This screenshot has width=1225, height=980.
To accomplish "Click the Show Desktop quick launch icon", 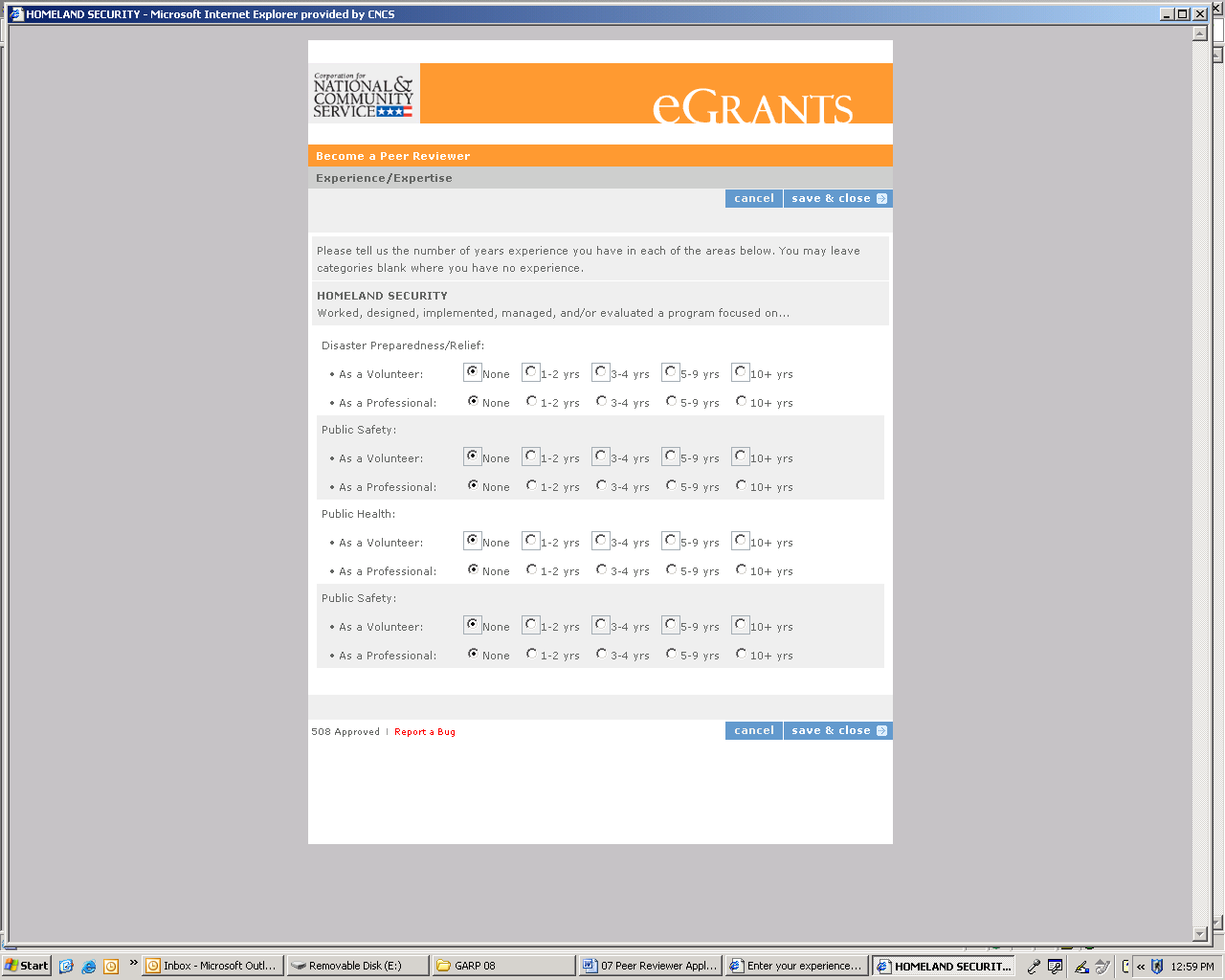I will coord(66,966).
